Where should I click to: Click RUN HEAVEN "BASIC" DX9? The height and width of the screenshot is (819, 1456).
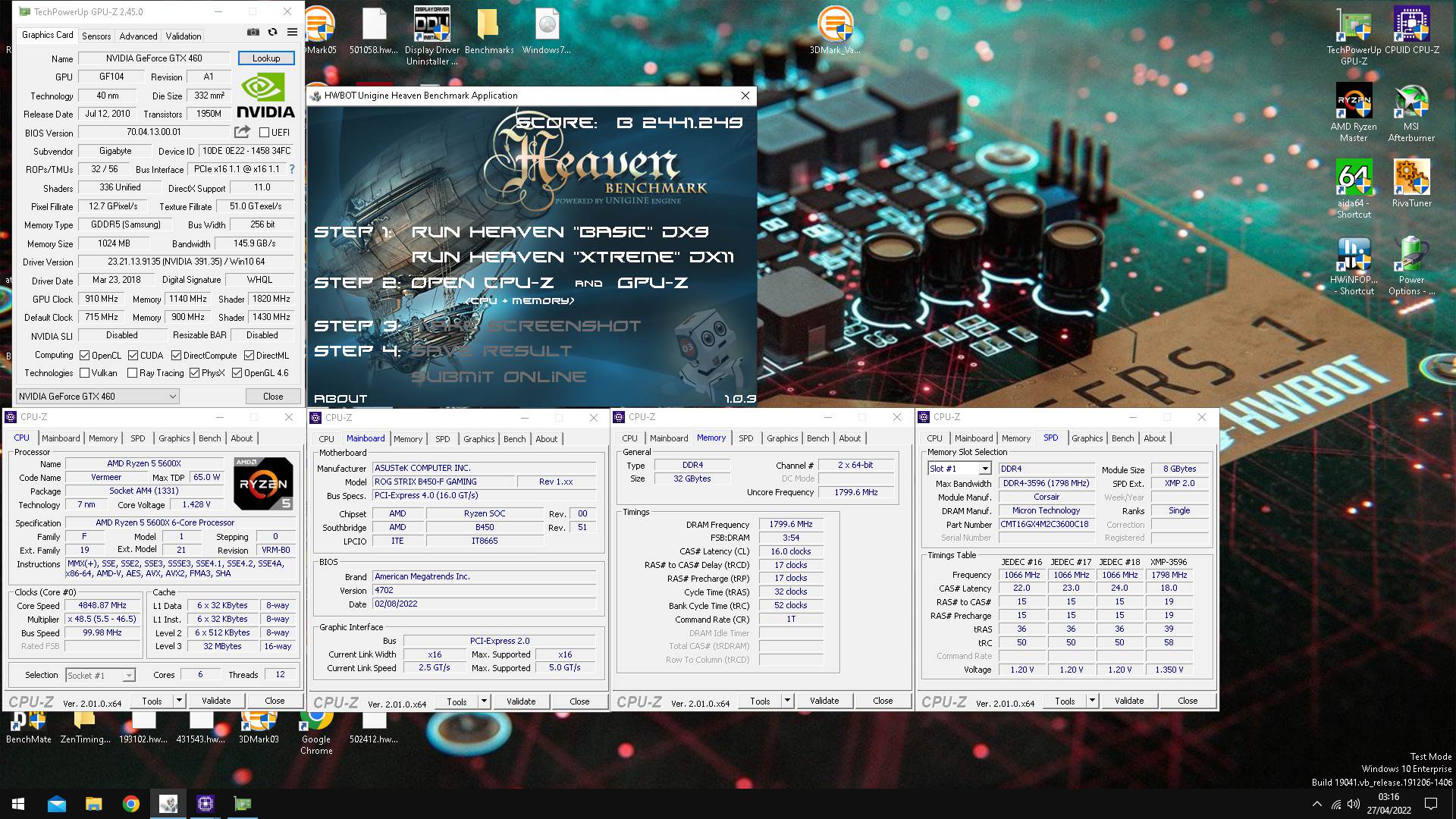coord(560,232)
